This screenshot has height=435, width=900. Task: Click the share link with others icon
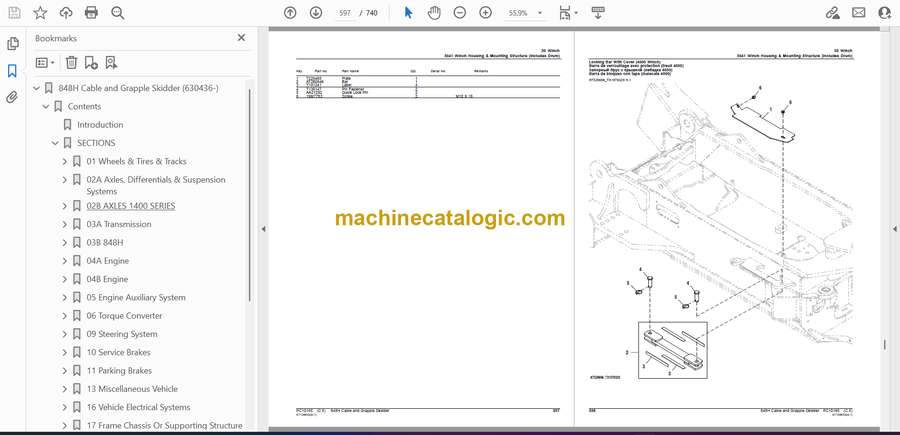(x=832, y=13)
